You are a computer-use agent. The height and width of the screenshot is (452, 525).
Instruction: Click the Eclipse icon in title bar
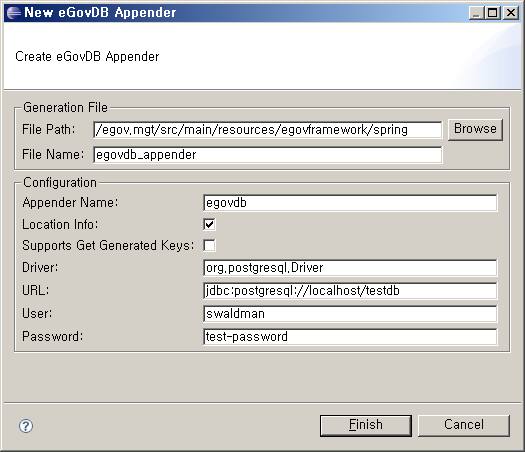14,13
